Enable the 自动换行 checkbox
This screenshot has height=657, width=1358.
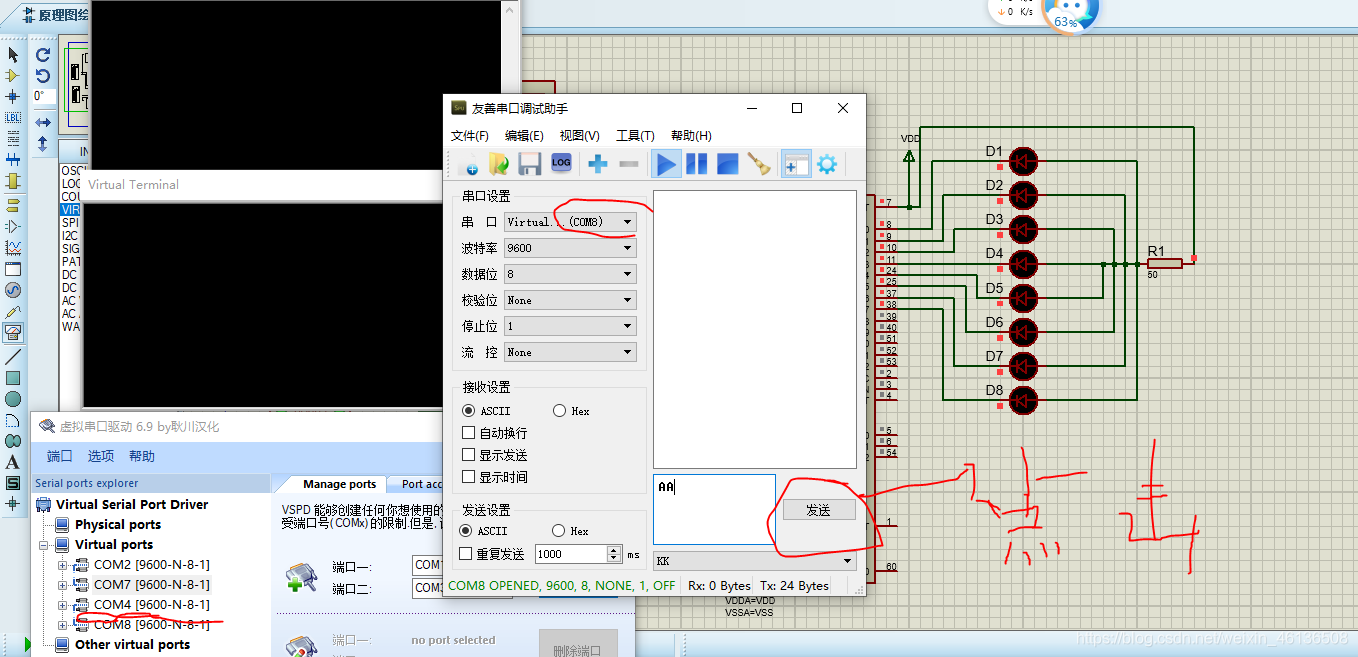point(469,432)
